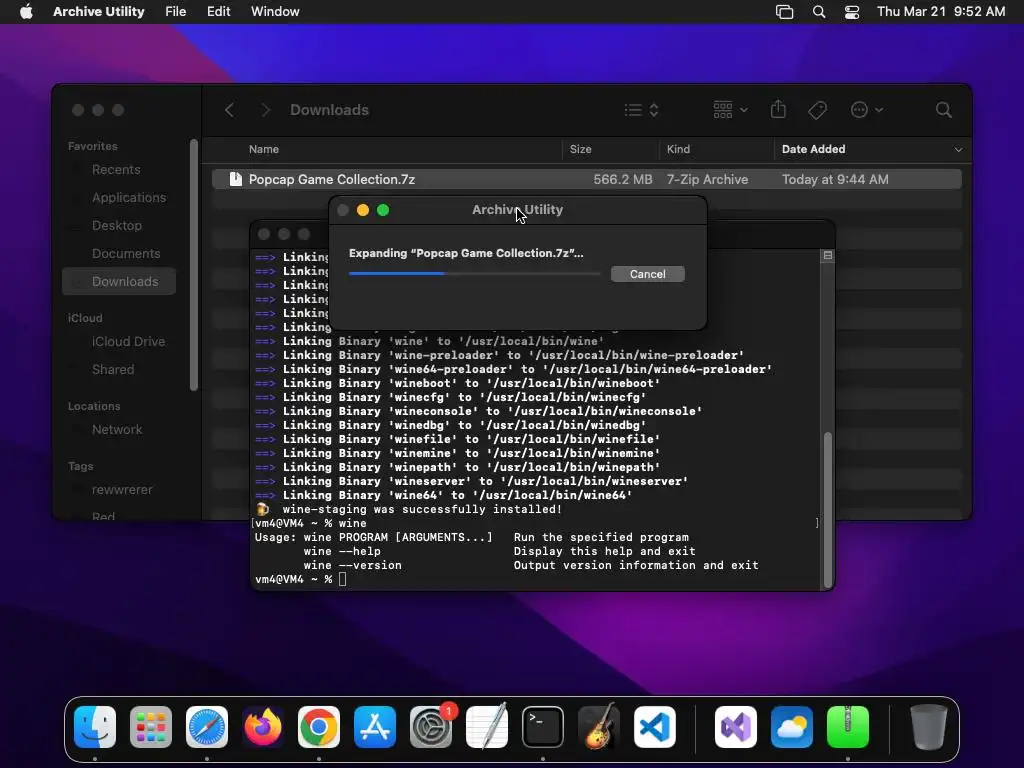The height and width of the screenshot is (768, 1024).
Task: Minimize the Archive Utility window
Action: pyautogui.click(x=363, y=210)
